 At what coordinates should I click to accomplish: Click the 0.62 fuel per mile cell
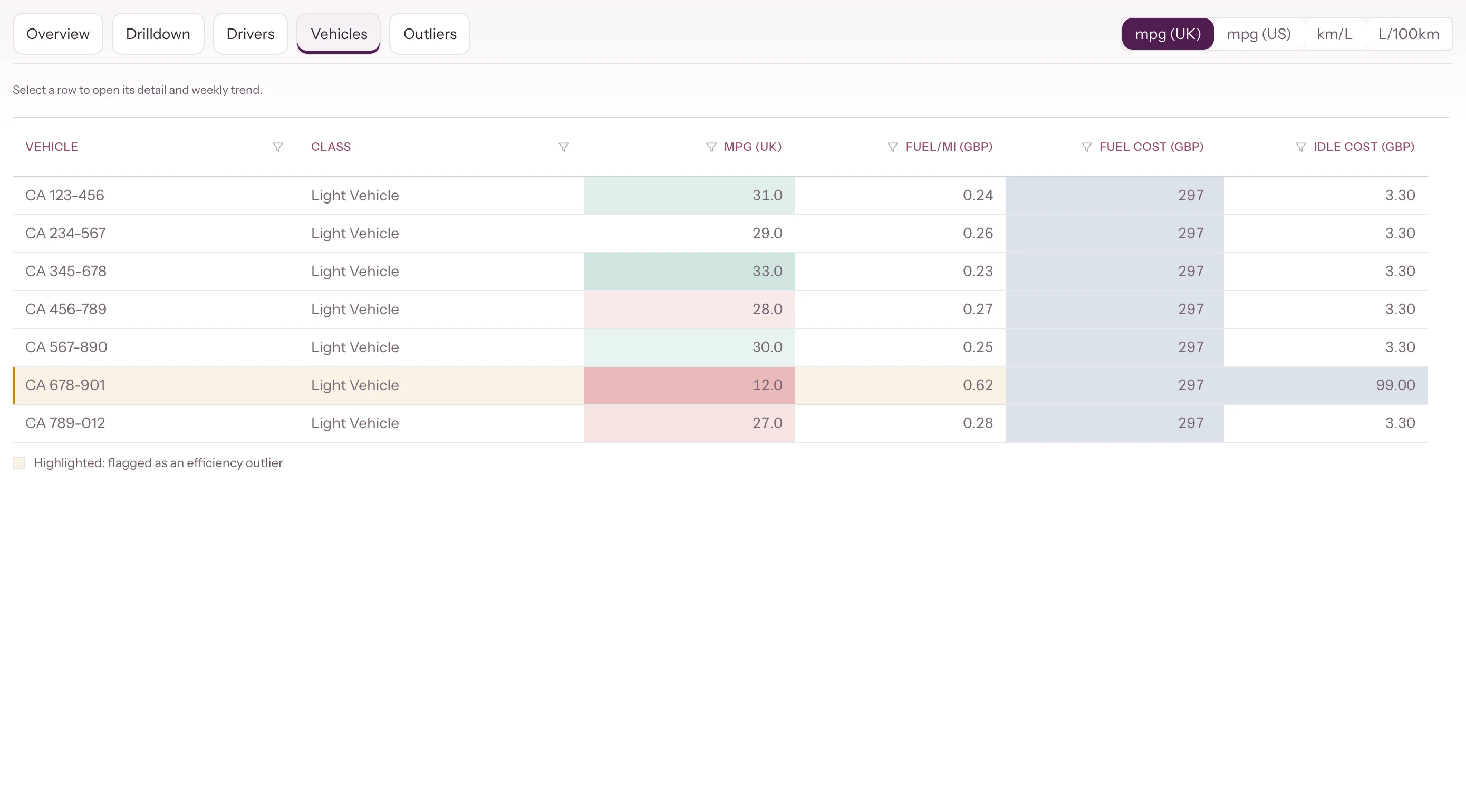(x=900, y=385)
